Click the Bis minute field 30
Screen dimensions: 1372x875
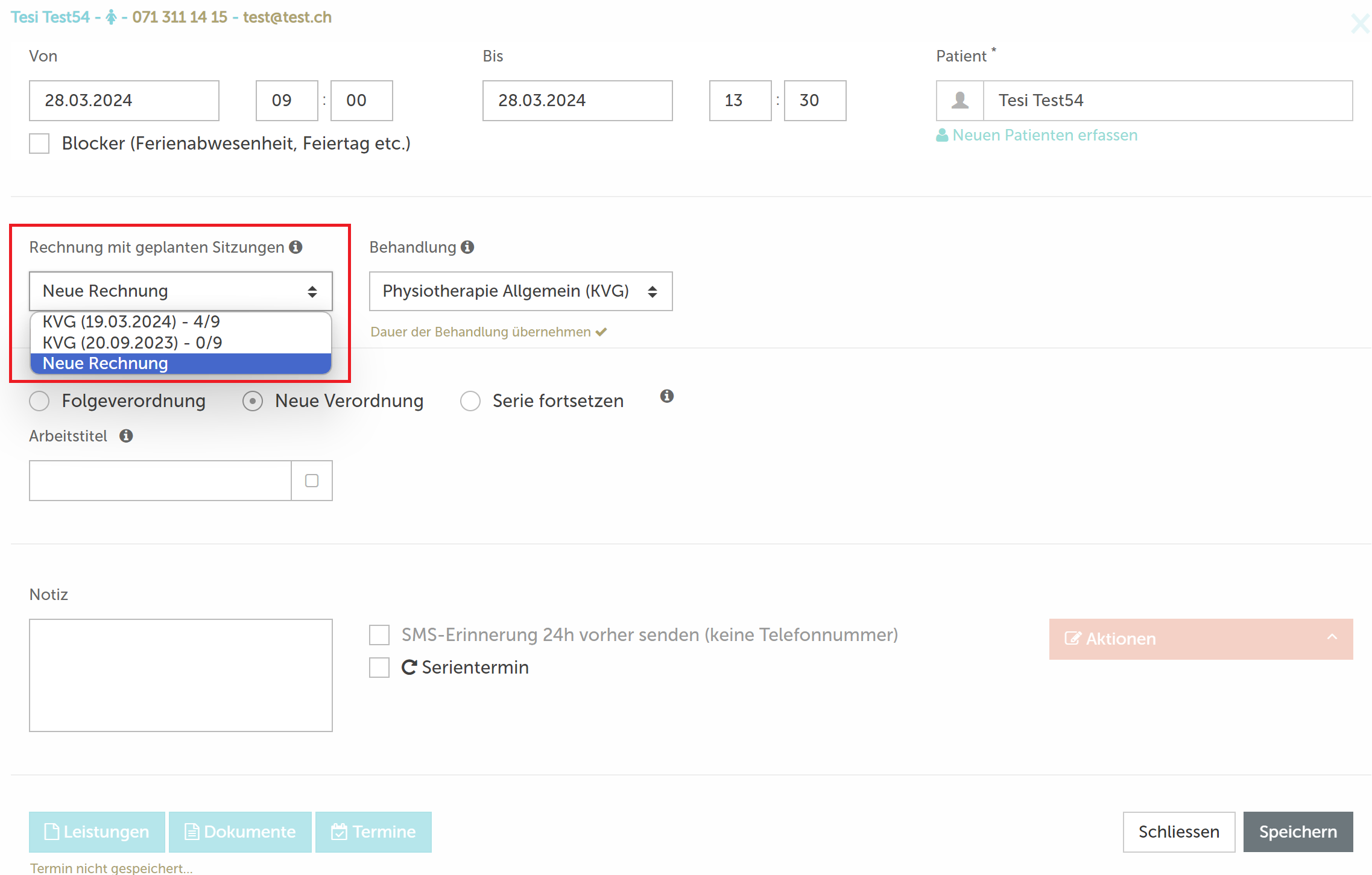point(815,101)
